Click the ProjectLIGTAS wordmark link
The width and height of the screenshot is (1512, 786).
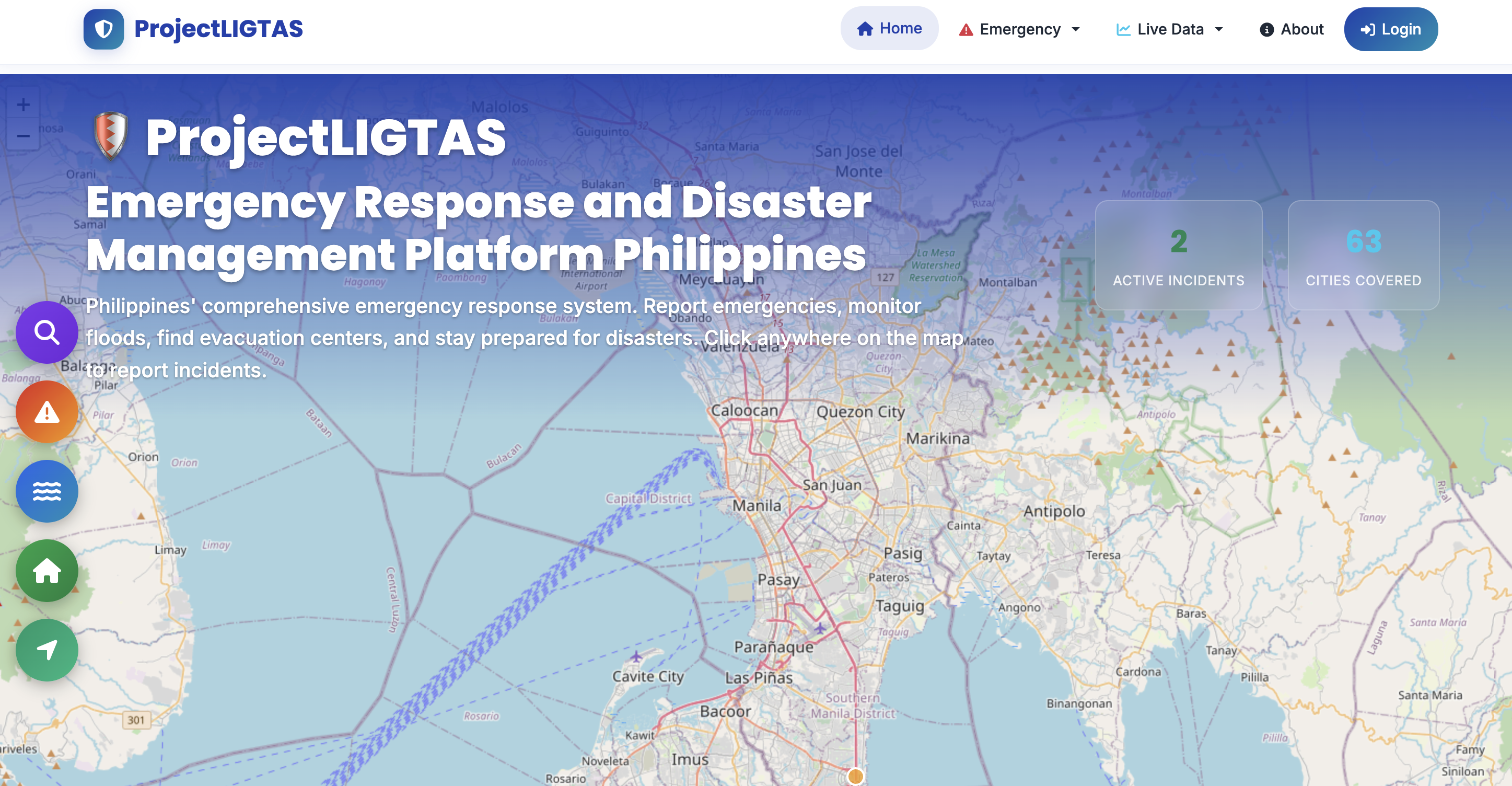tap(219, 28)
